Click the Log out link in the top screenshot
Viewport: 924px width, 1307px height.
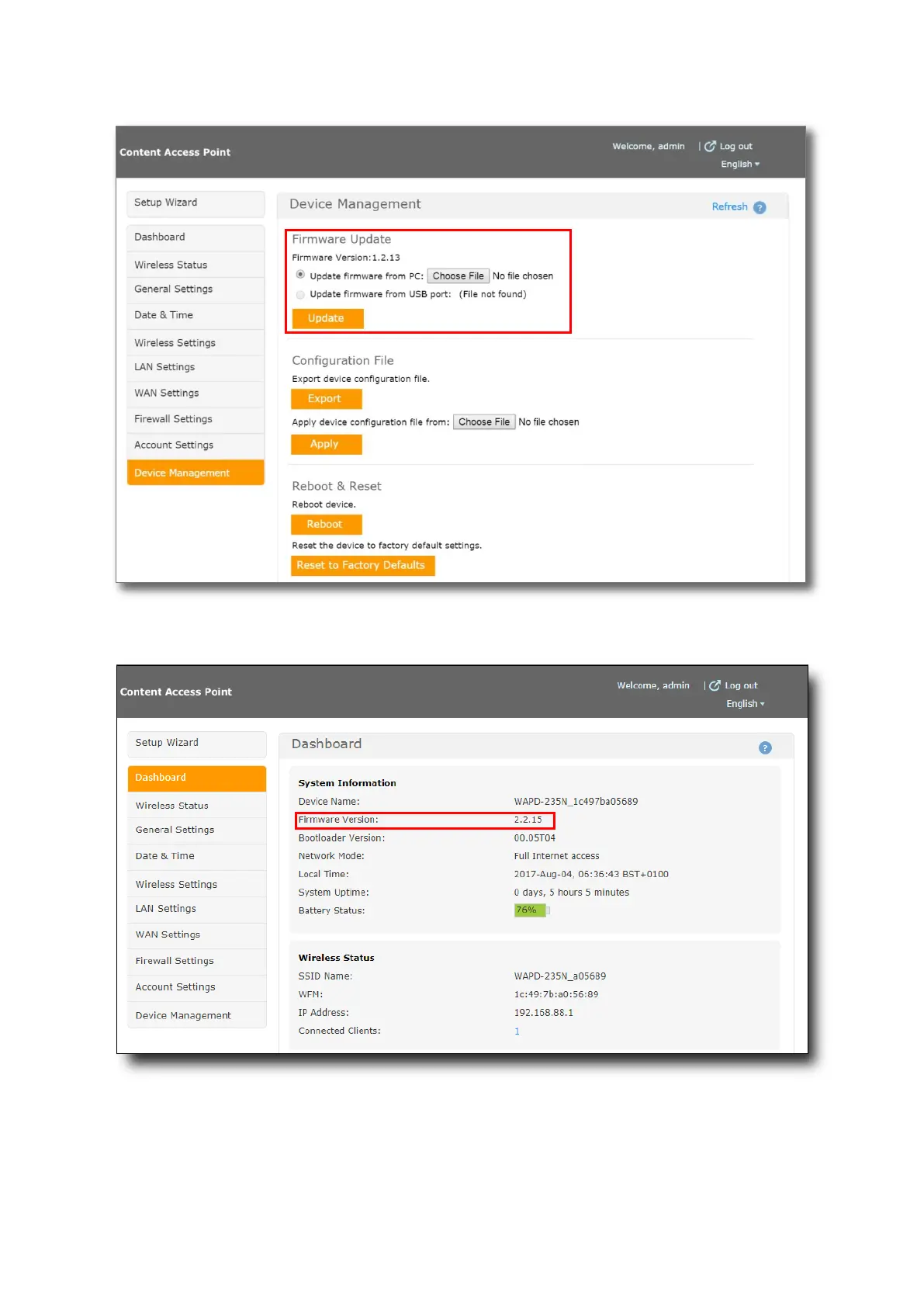(728, 146)
